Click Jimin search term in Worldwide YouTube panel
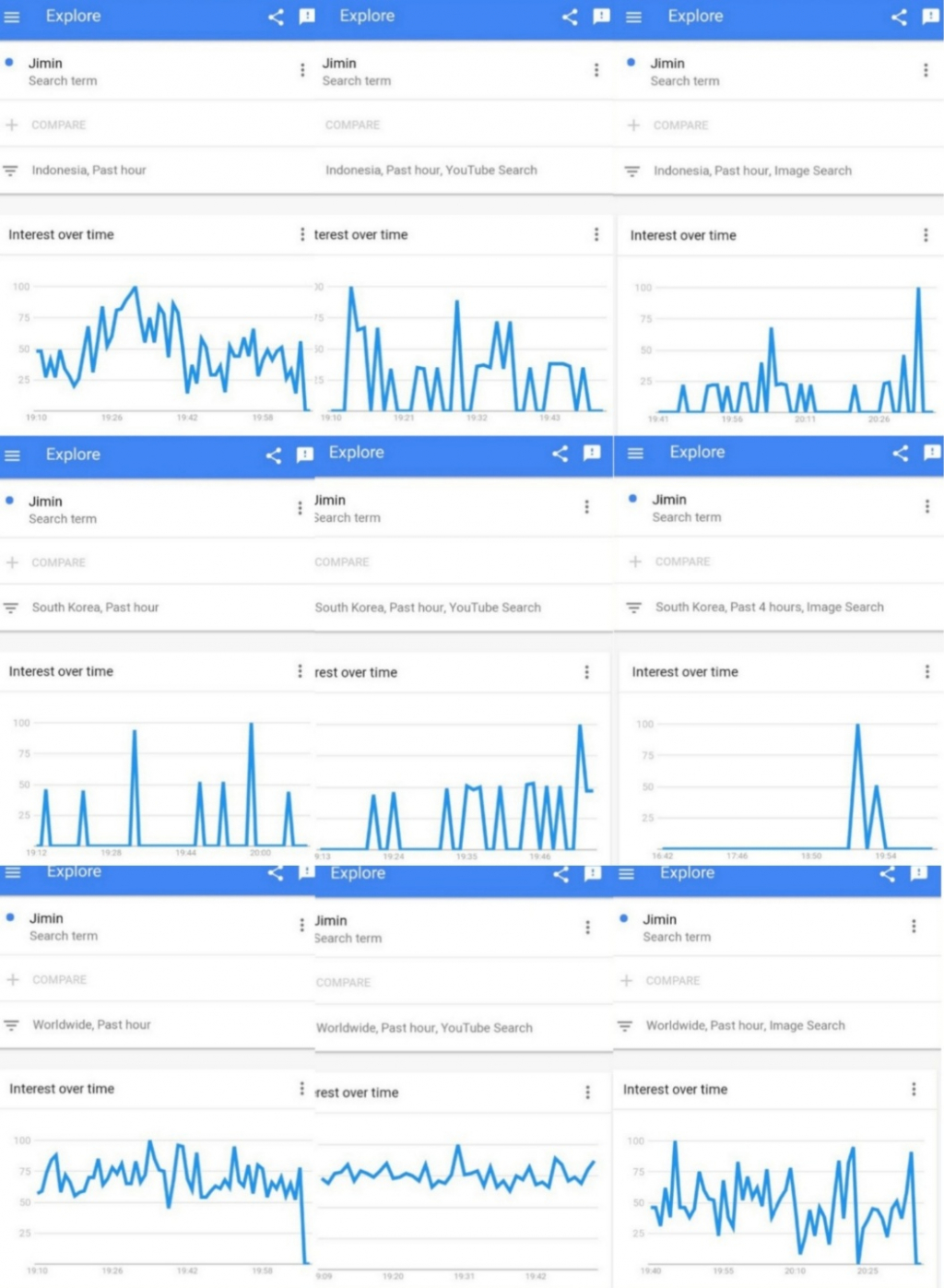The image size is (944, 1288). (x=332, y=920)
